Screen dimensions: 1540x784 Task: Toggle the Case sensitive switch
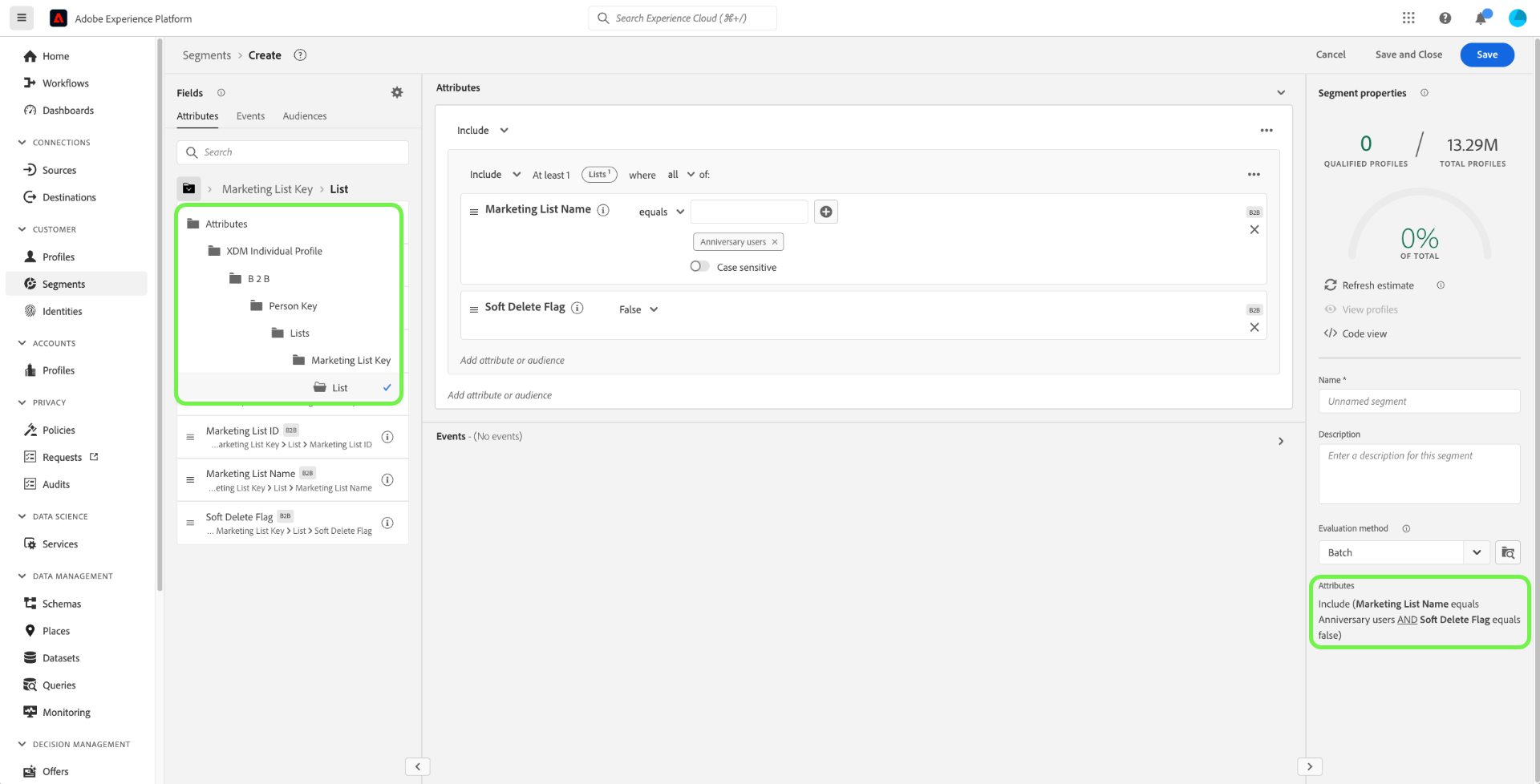tap(699, 266)
